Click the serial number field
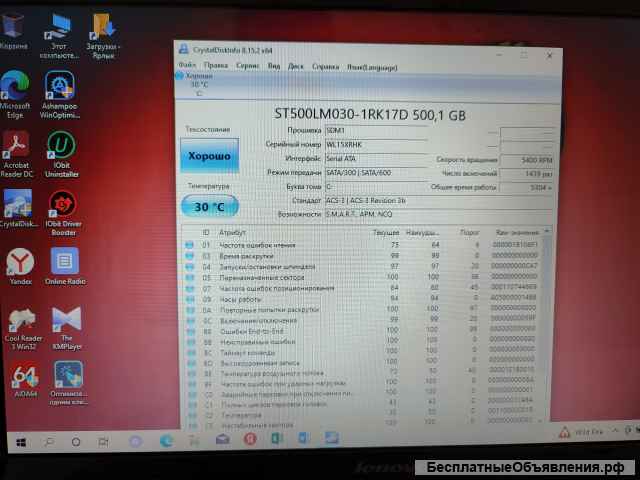This screenshot has height=480, width=640. coord(376,144)
